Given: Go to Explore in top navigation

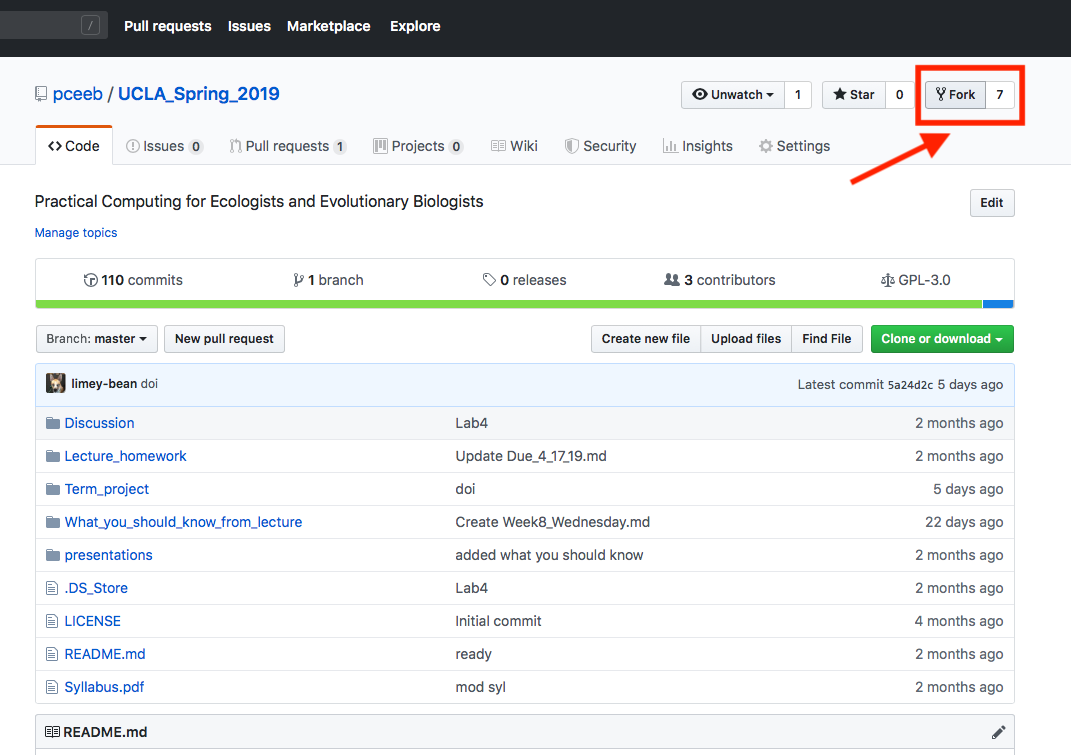Looking at the screenshot, I should click(x=415, y=26).
